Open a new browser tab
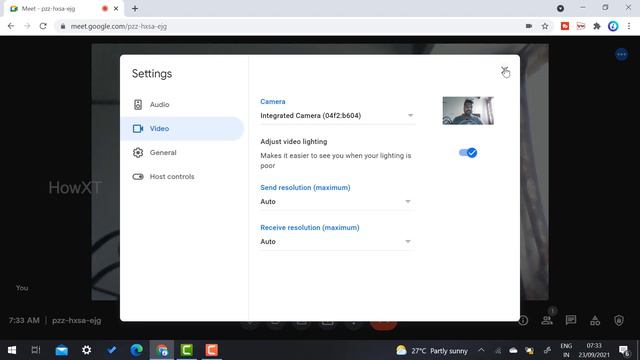Screen dimensions: 640x360 pos(135,8)
